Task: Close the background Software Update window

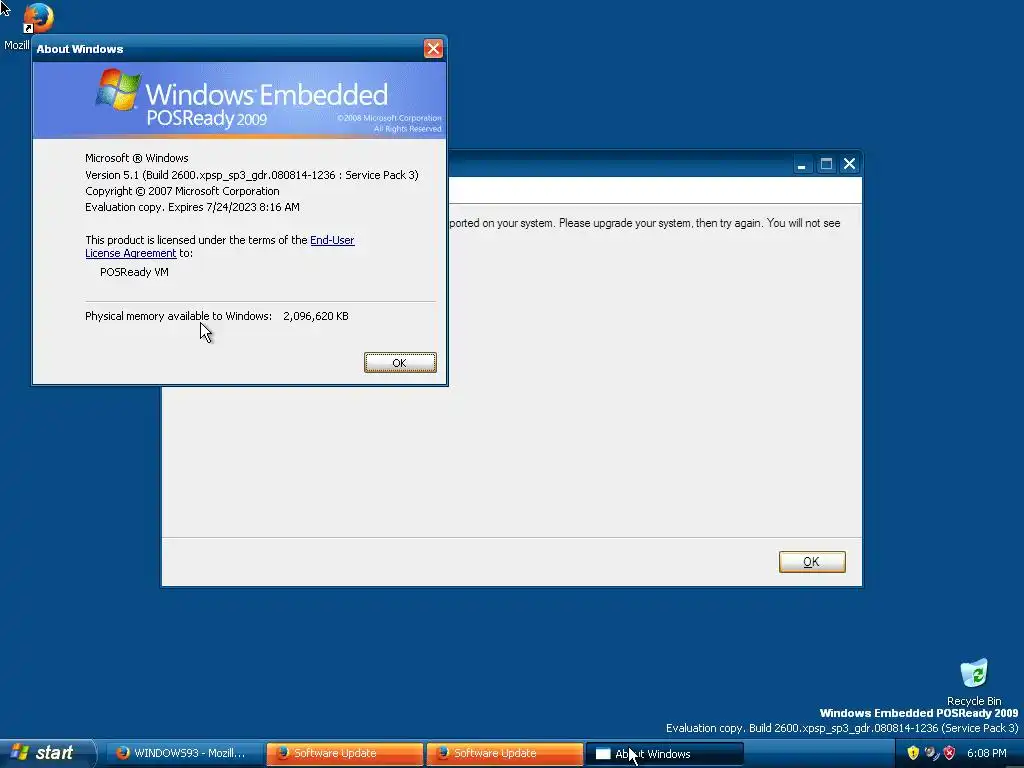Action: tap(849, 164)
